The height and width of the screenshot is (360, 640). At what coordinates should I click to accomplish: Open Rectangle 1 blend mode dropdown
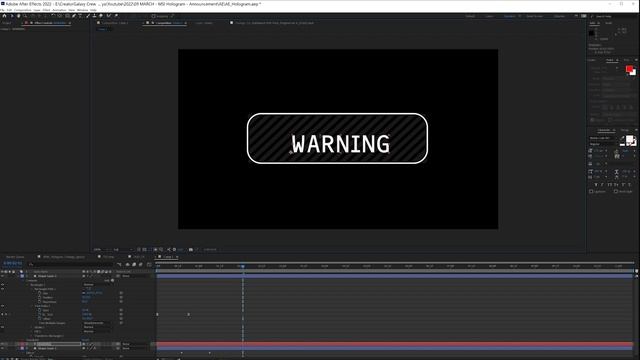pyautogui.click(x=96, y=285)
